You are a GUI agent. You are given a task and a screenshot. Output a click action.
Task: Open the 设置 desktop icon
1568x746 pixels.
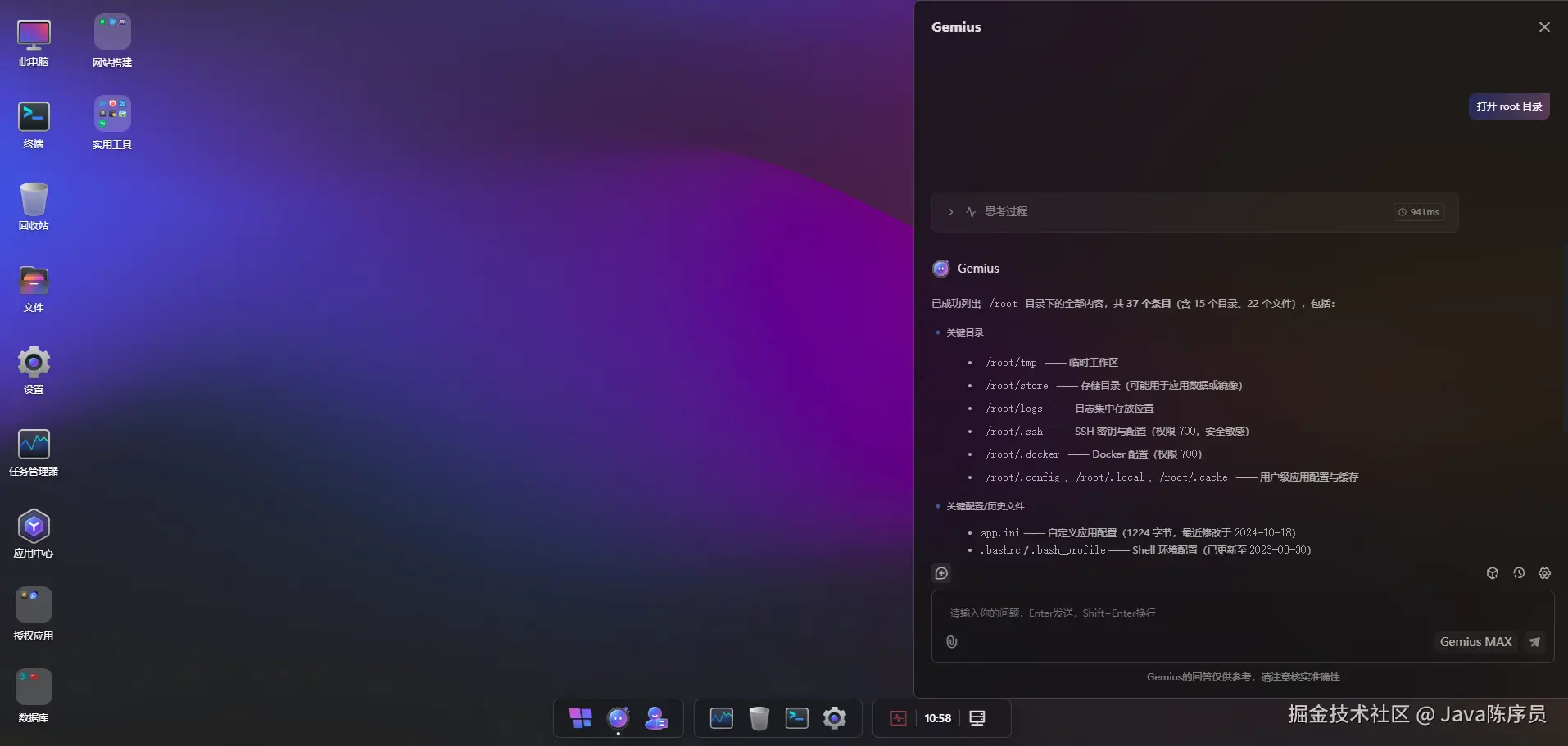pos(34,370)
